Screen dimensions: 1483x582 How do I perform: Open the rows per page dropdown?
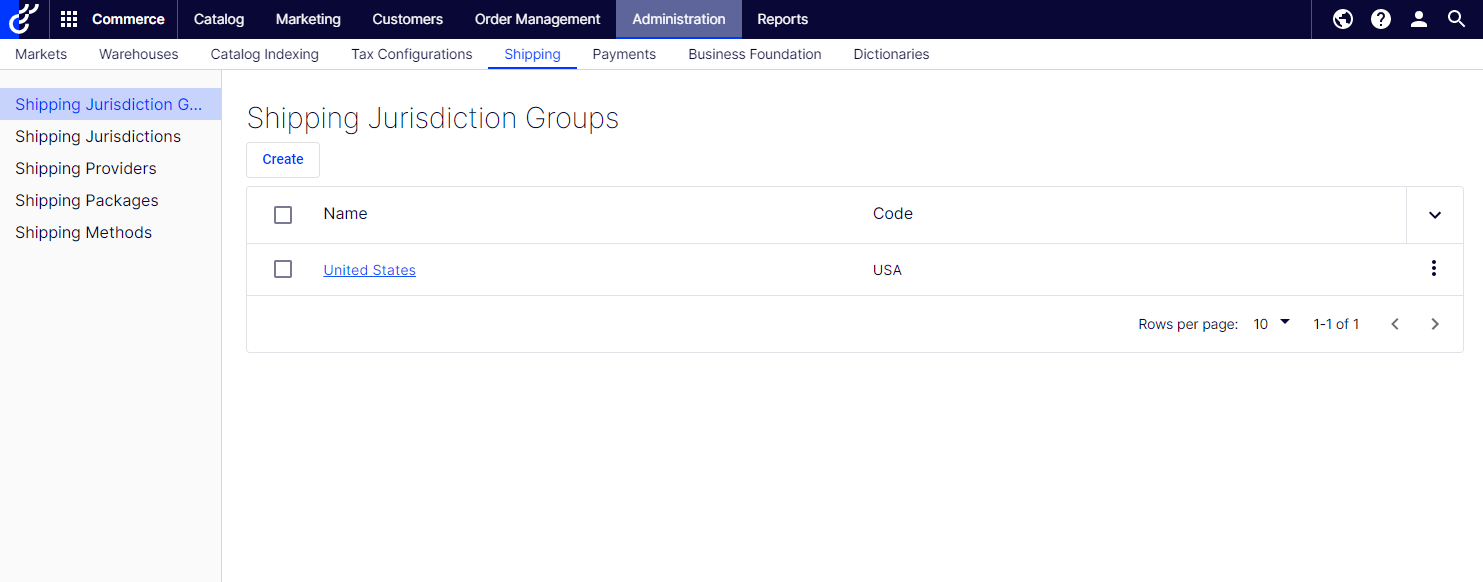click(1272, 324)
